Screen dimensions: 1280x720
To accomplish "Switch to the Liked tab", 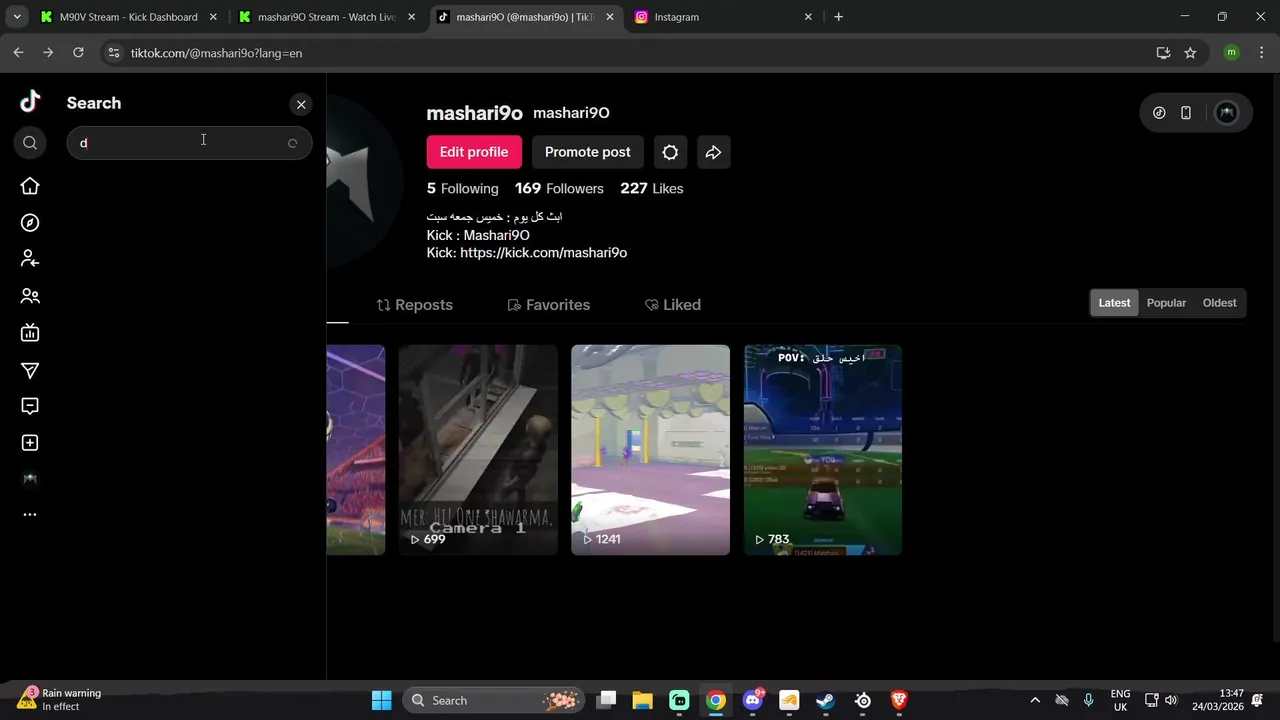I will click(672, 305).
